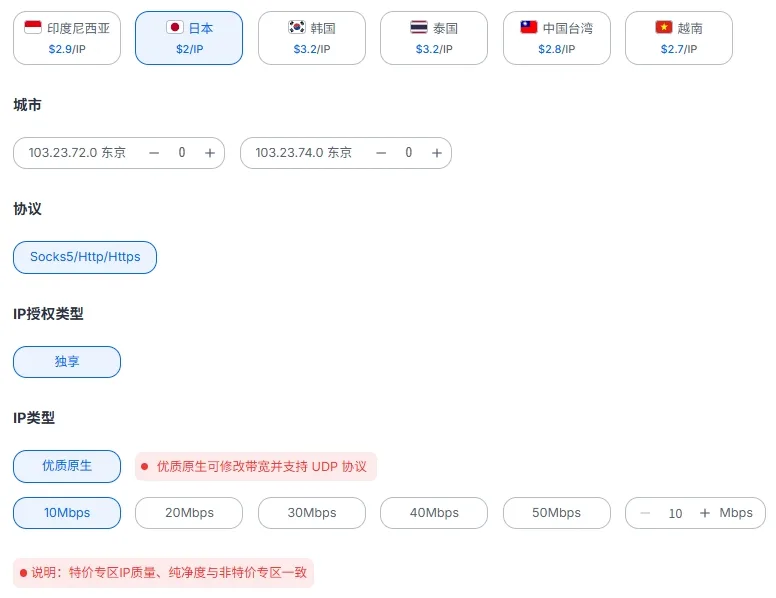Decrease the custom Mbps value
The width and height of the screenshot is (776, 598).
[x=645, y=513]
